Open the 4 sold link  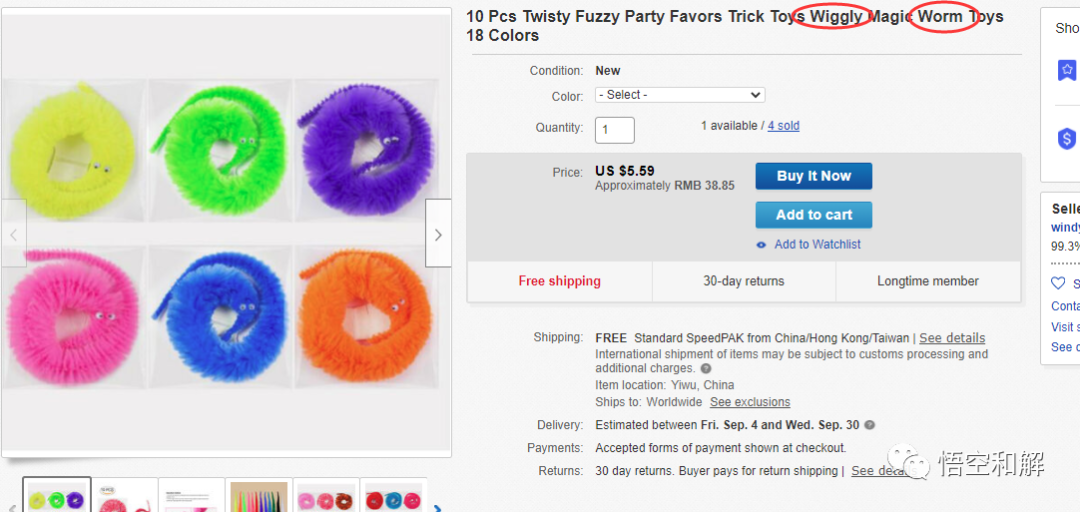[784, 126]
